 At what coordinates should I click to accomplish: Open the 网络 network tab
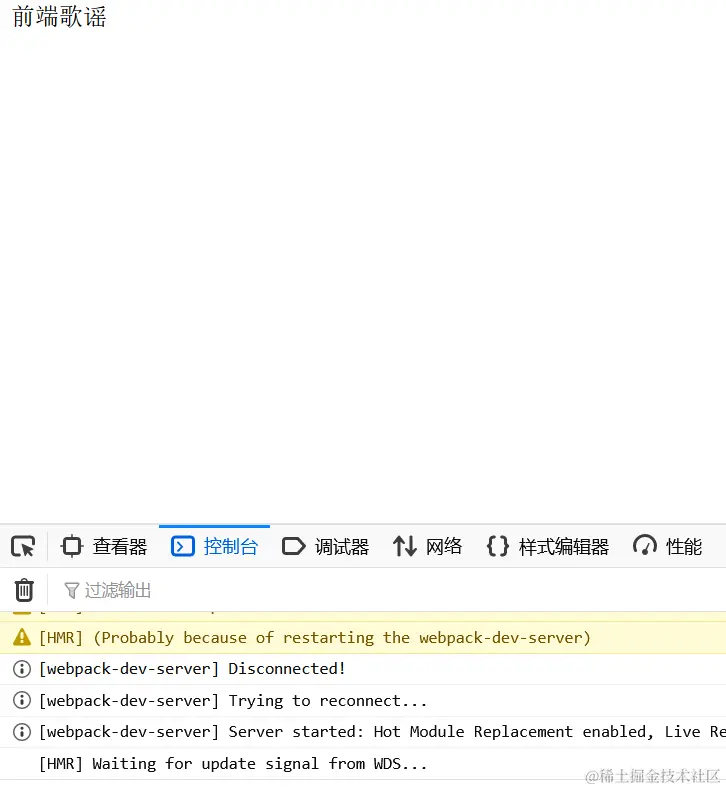click(427, 546)
